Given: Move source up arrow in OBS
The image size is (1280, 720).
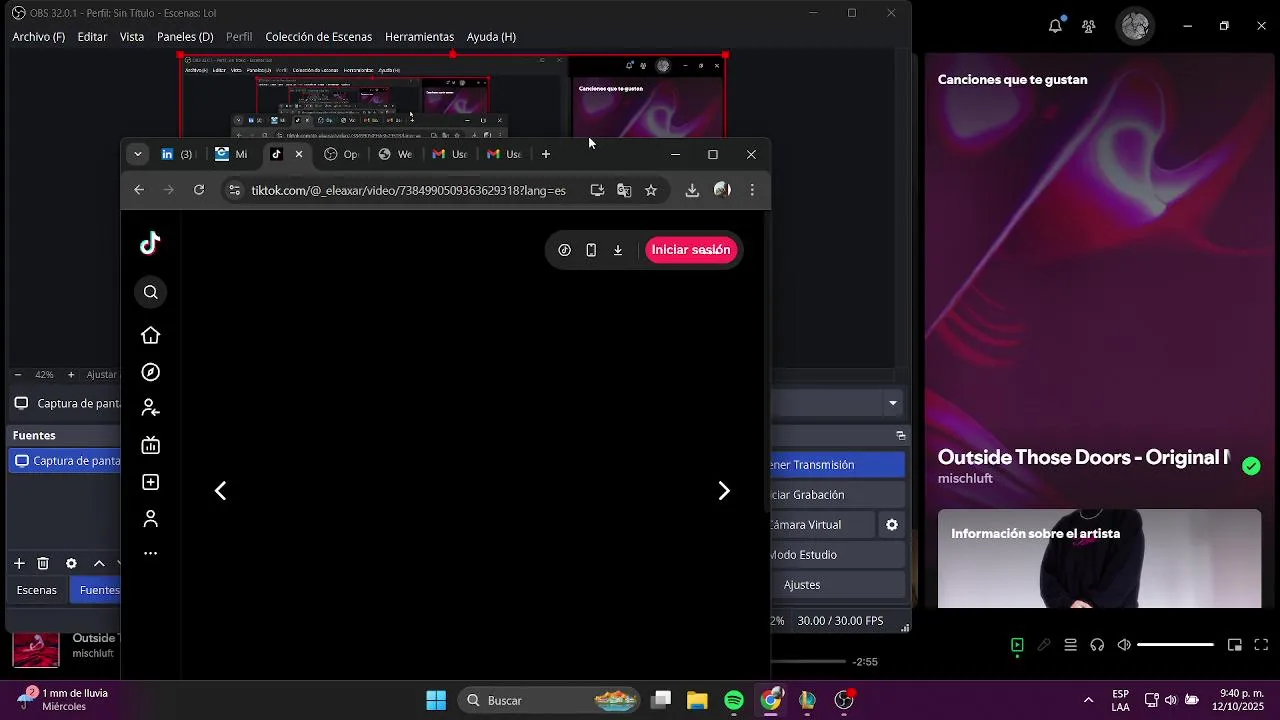Looking at the screenshot, I should tap(99, 564).
